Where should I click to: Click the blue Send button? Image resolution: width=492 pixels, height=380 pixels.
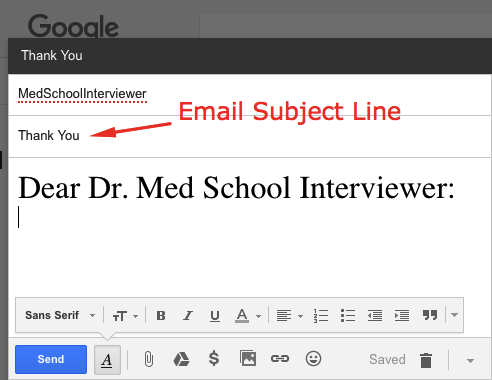[x=51, y=359]
